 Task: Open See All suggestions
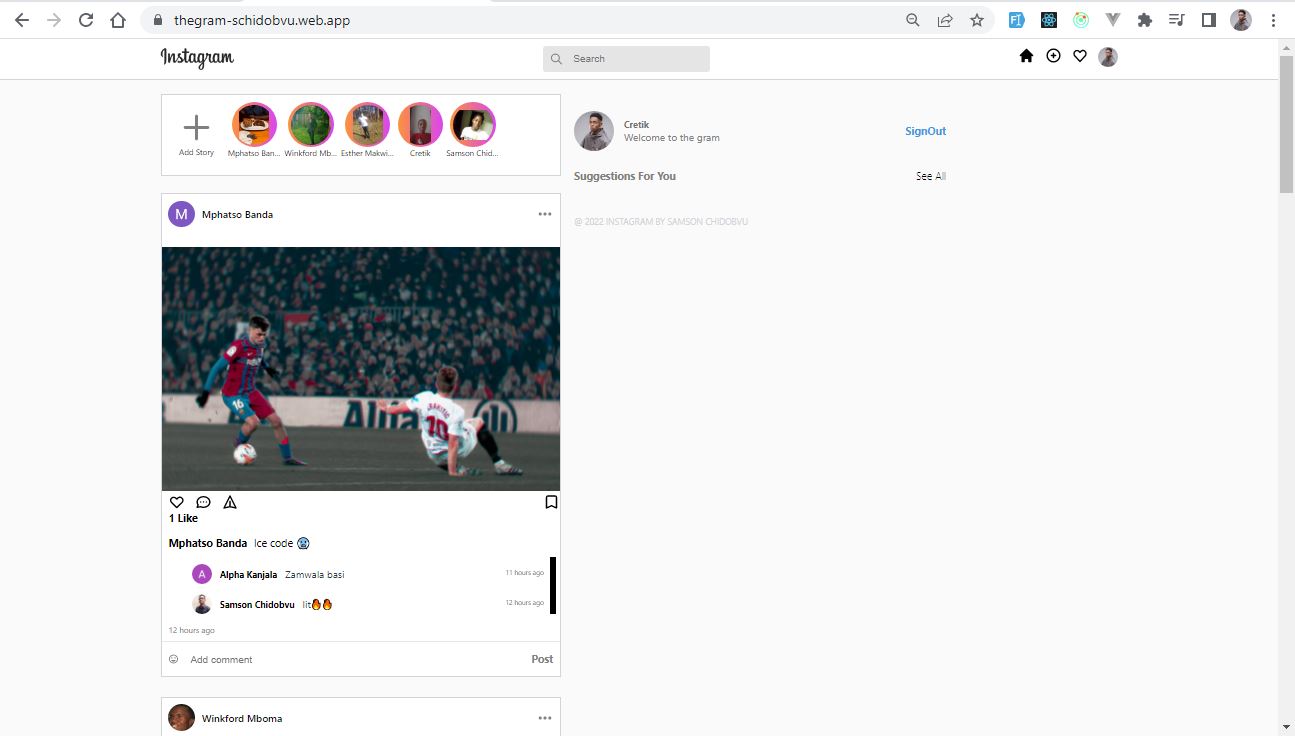point(930,175)
